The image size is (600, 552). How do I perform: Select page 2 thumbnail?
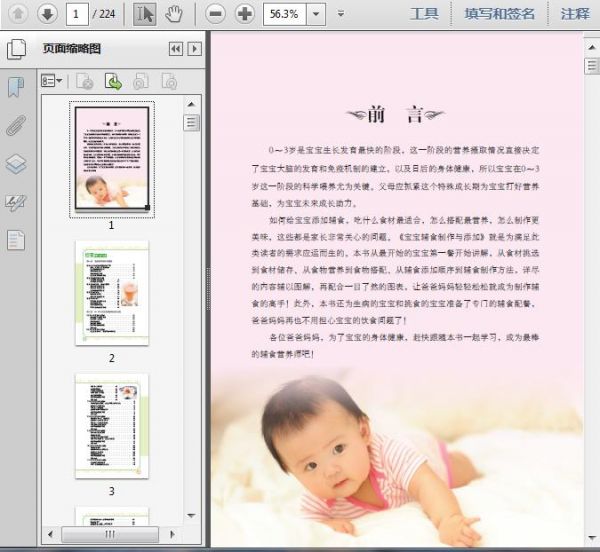click(112, 293)
